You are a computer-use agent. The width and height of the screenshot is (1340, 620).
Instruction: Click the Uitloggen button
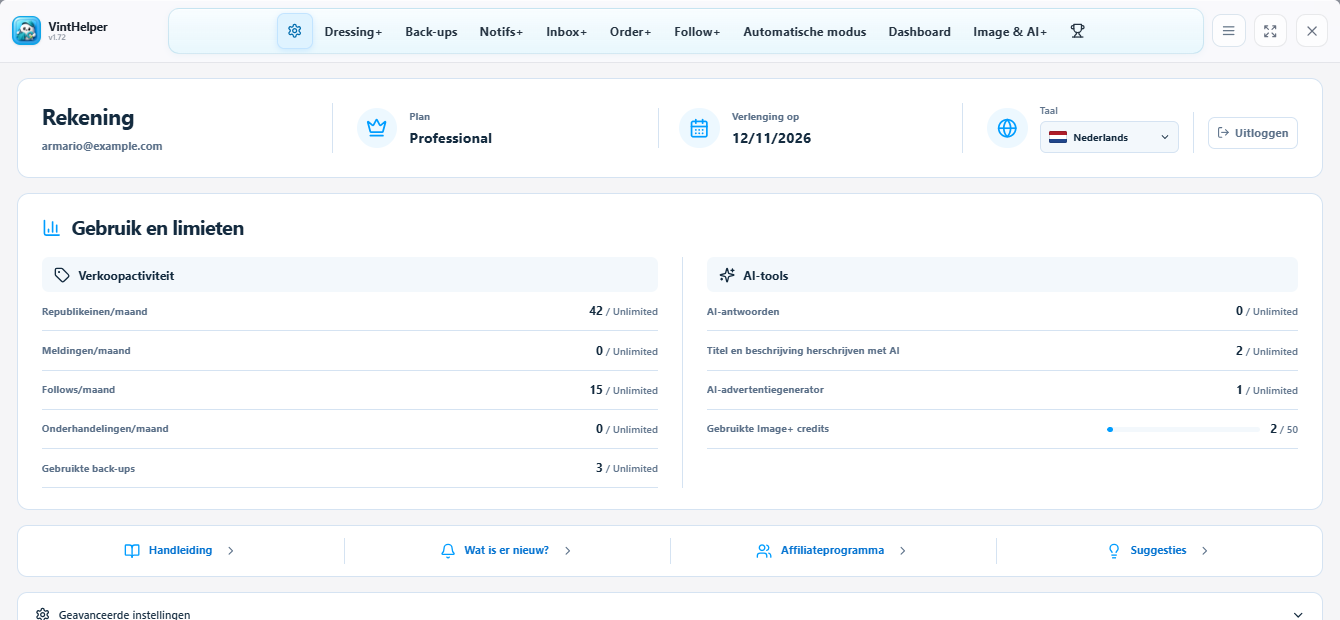point(1253,133)
